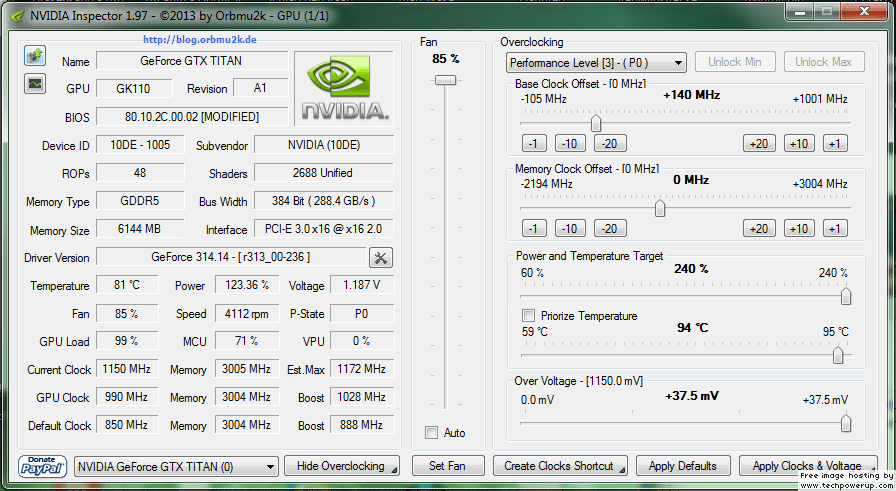Click -10 under Base Clock Offset
Image resolution: width=896 pixels, height=491 pixels.
coord(570,143)
